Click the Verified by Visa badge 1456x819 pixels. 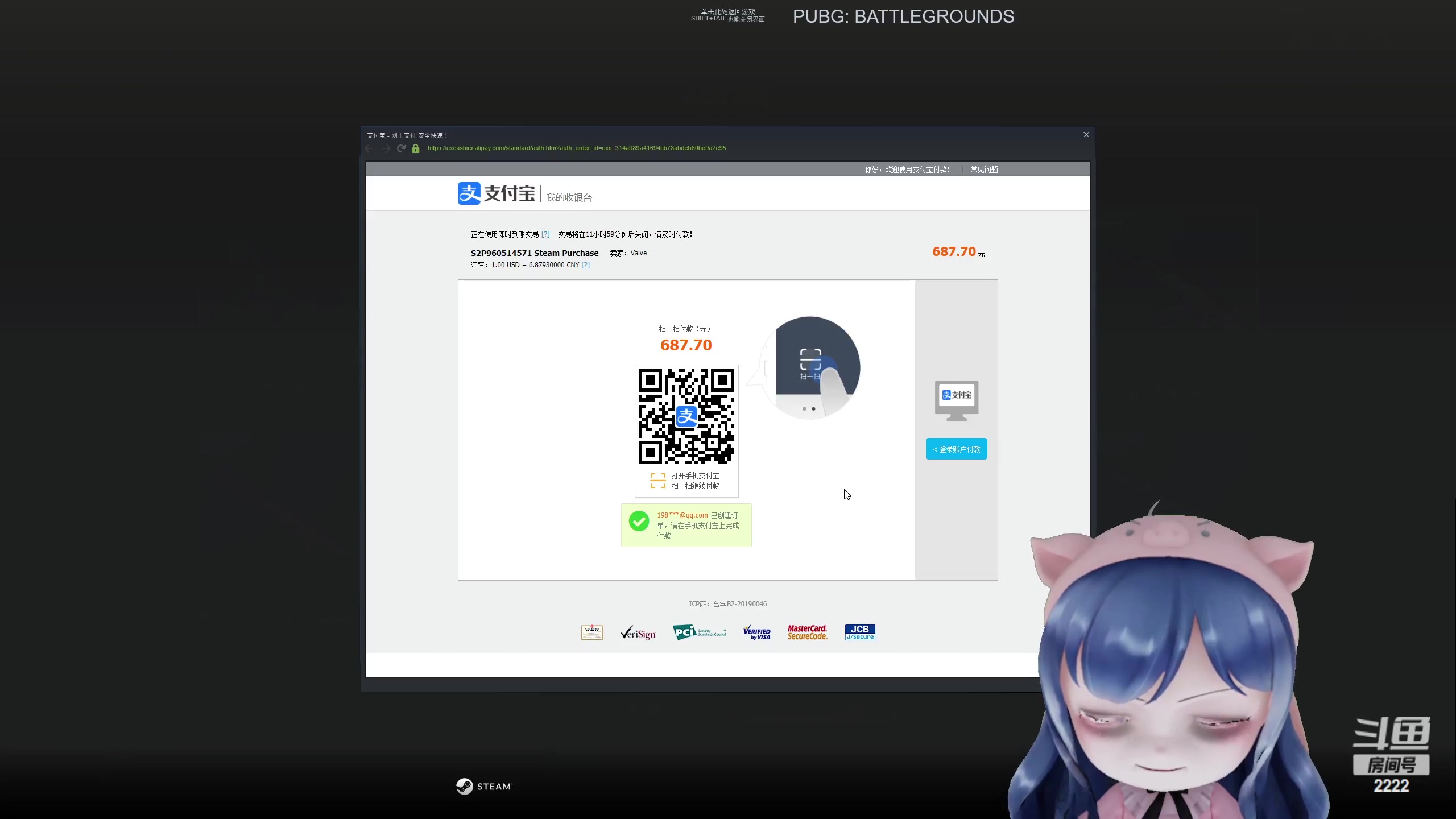[756, 633]
